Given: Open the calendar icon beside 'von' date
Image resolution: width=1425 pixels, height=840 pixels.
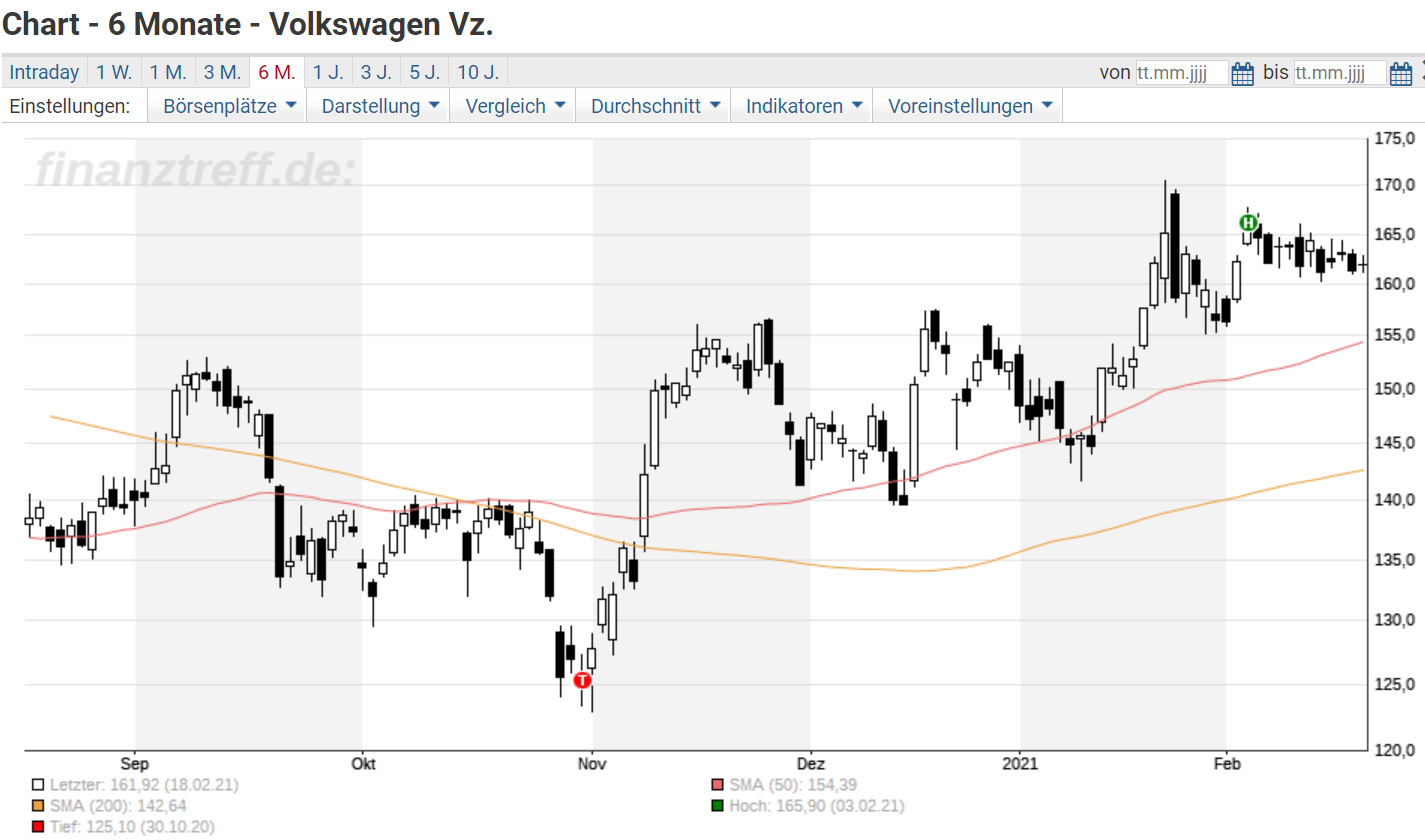Looking at the screenshot, I should coord(1243,73).
